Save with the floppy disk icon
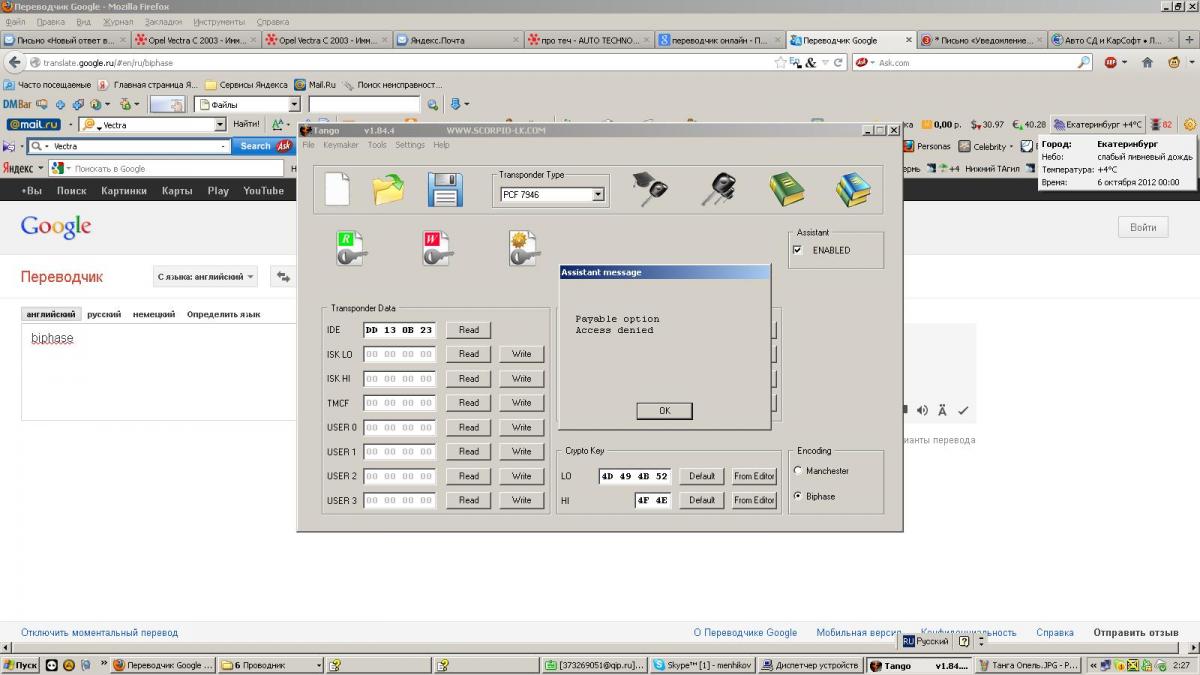This screenshot has height=675, width=1200. pyautogui.click(x=444, y=189)
